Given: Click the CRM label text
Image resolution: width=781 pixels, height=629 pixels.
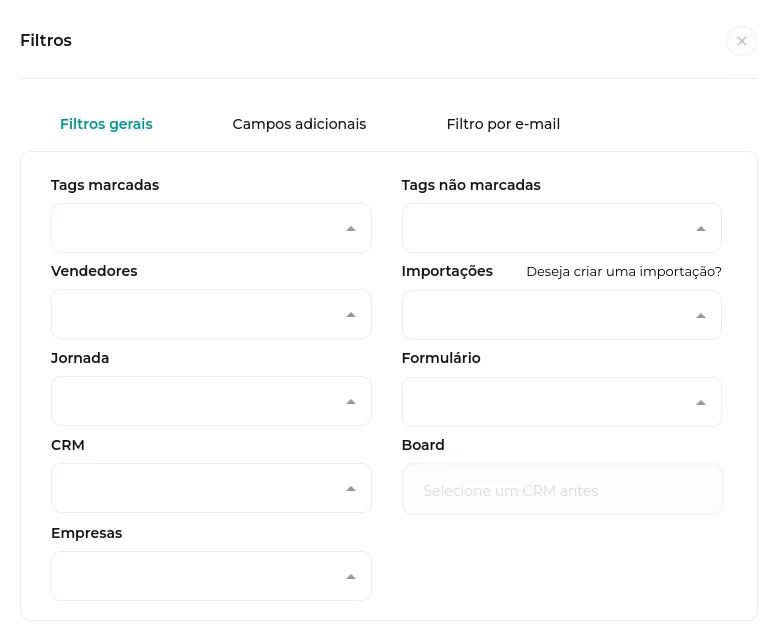Looking at the screenshot, I should click(68, 445).
